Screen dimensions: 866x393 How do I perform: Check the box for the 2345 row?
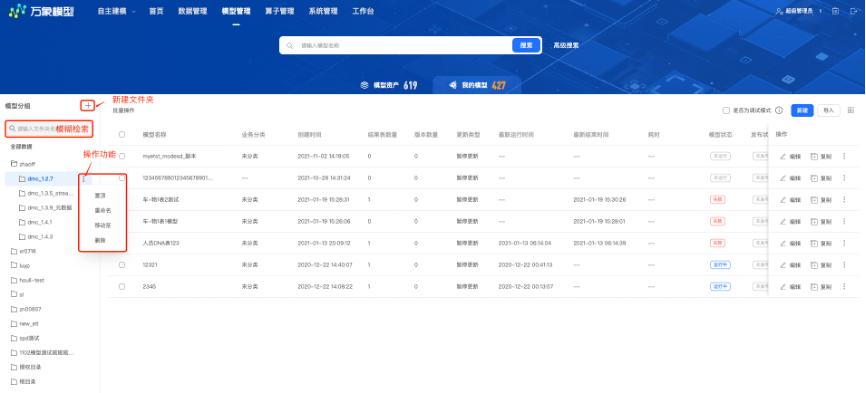point(122,287)
